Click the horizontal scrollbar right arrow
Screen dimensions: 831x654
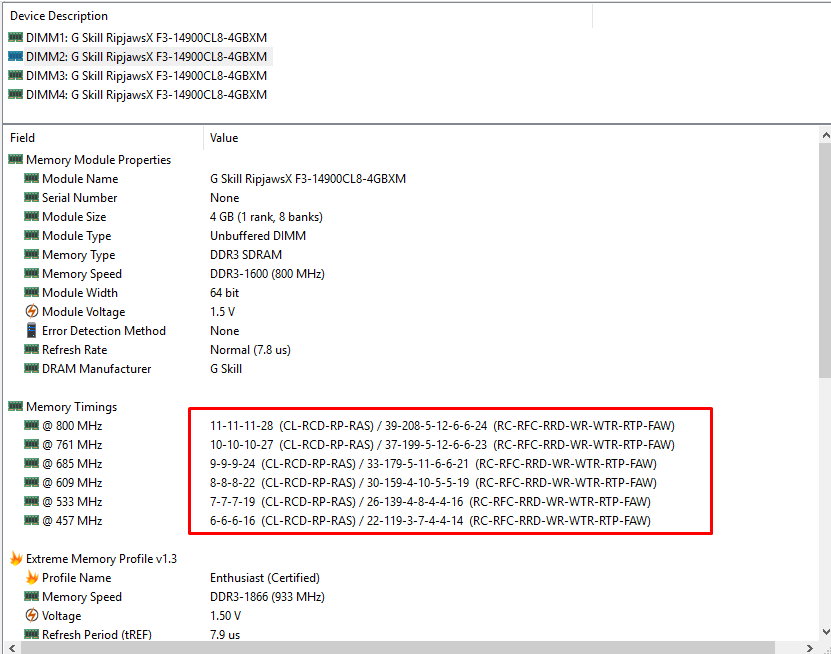809,648
